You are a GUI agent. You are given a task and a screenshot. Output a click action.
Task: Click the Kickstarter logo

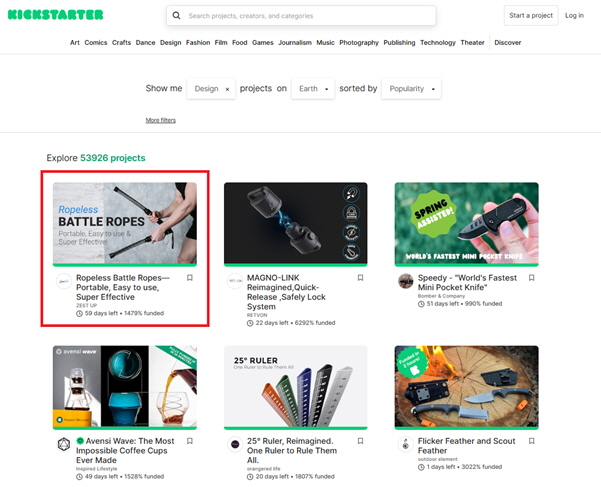(56, 15)
